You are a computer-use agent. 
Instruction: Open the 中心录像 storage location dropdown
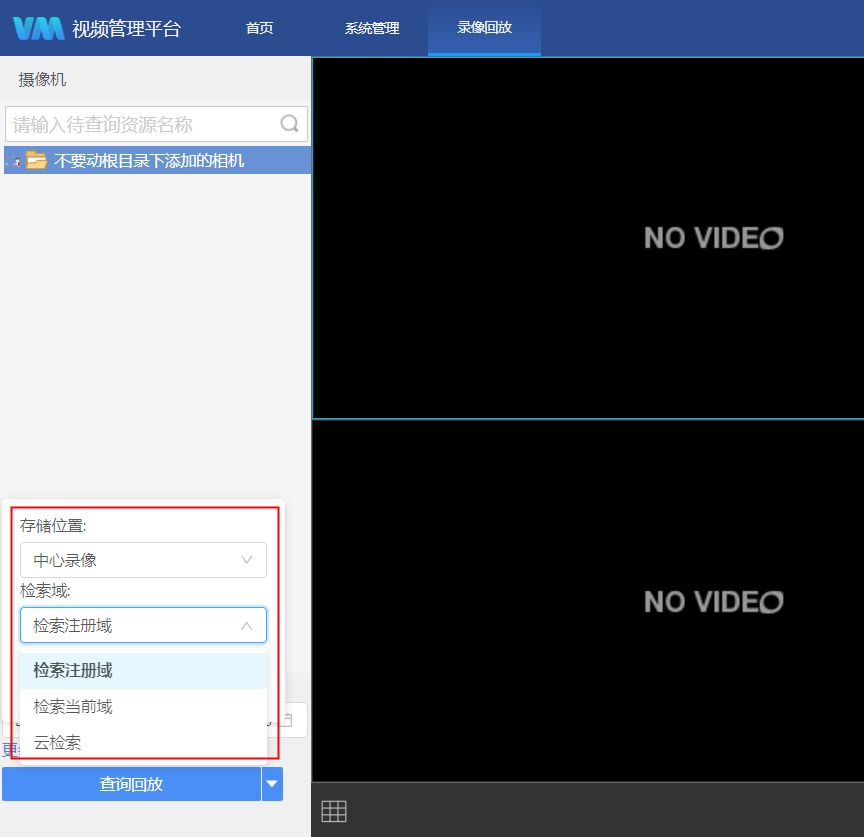[143, 560]
